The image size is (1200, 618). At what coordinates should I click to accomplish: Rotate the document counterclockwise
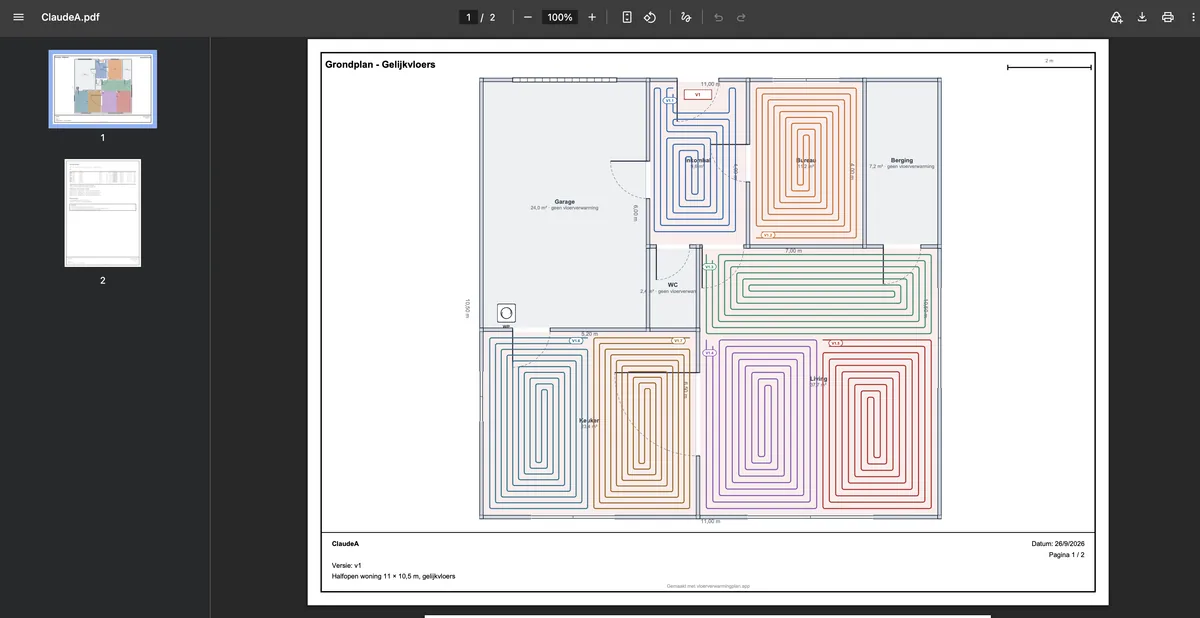coord(650,17)
